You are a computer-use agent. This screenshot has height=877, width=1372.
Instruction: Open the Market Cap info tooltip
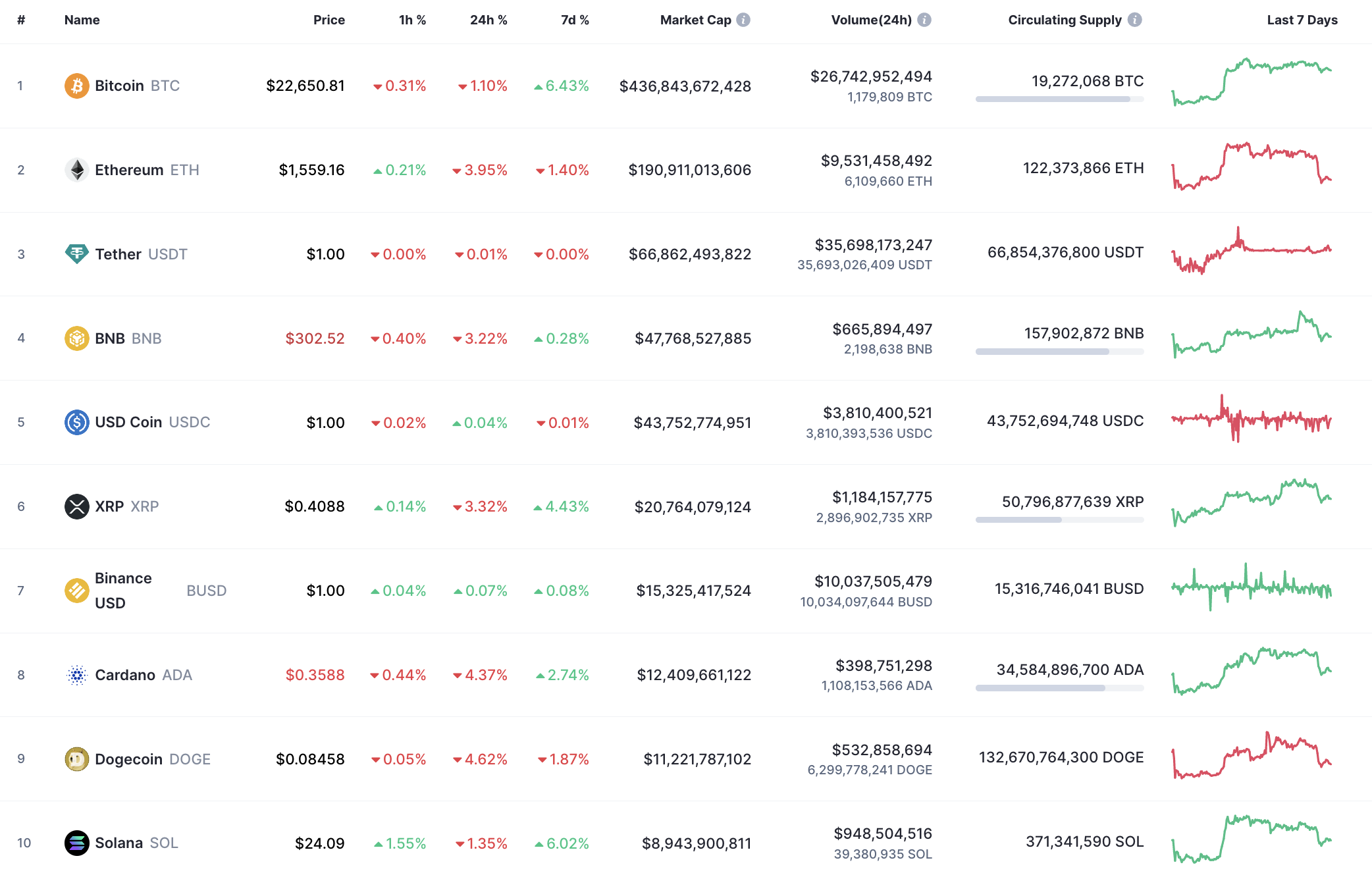point(743,19)
